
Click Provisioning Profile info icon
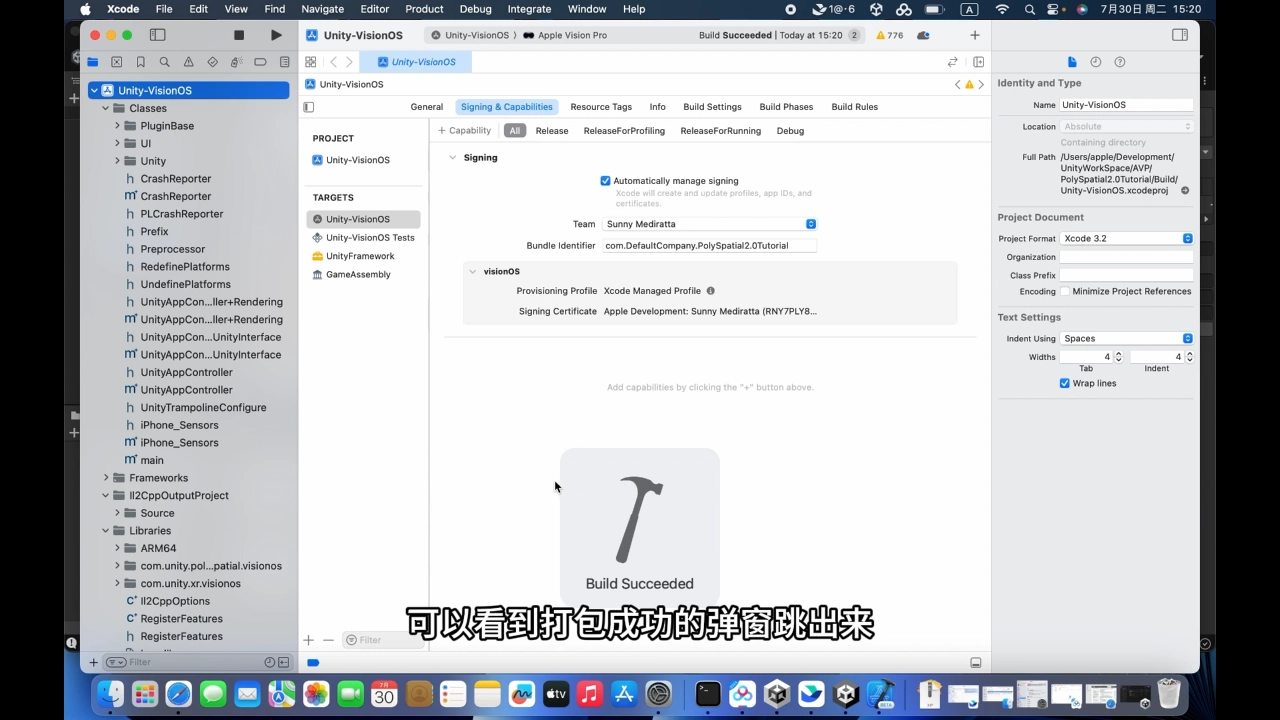tap(711, 291)
